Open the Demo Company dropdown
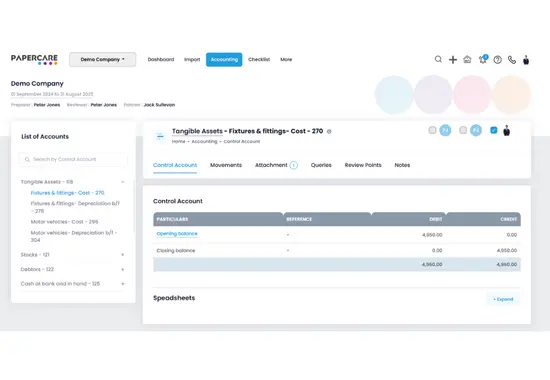 102,59
